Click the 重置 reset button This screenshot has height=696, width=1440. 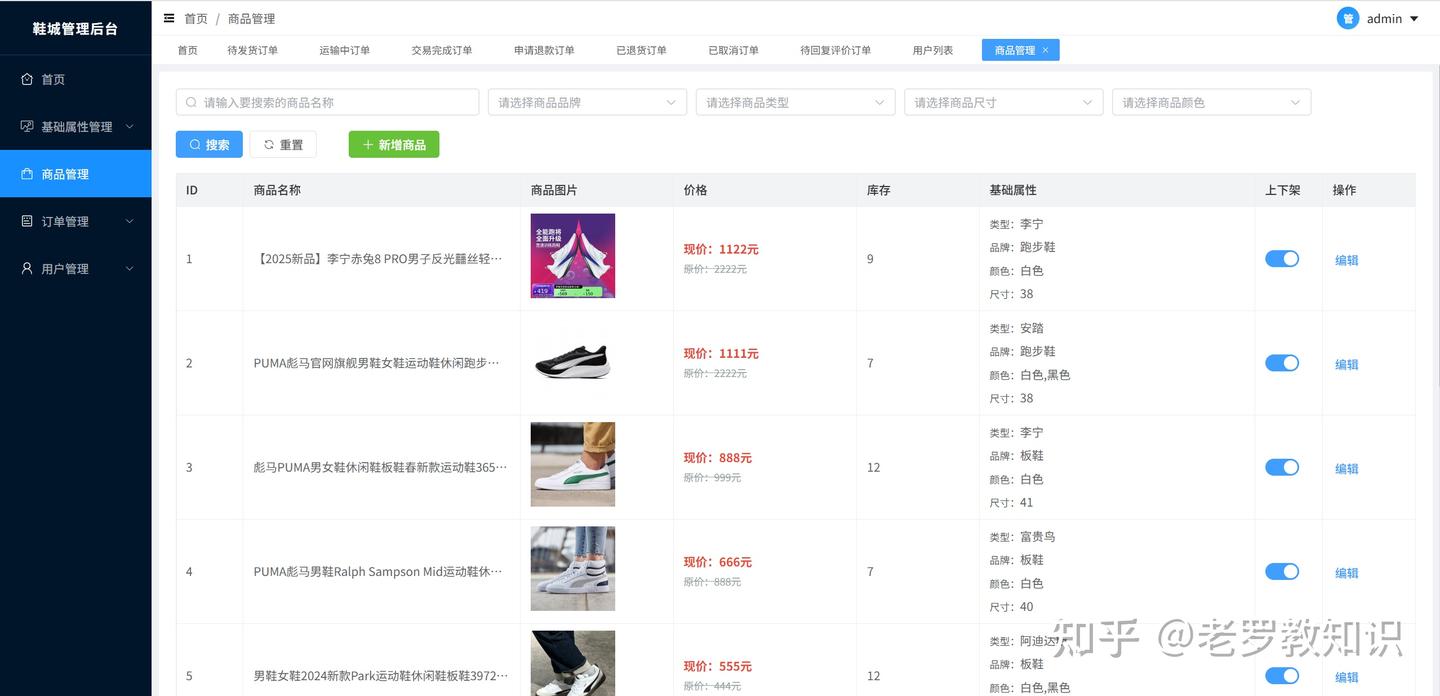(283, 145)
